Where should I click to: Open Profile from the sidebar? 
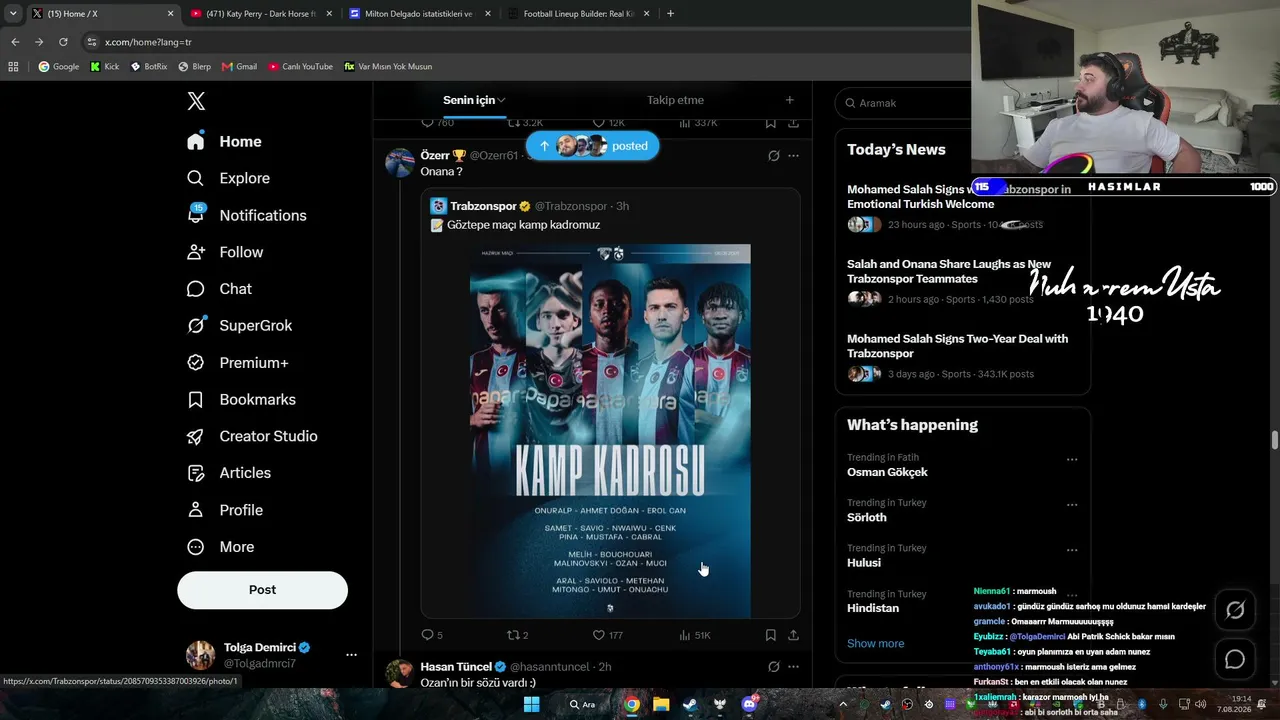pyautogui.click(x=225, y=510)
